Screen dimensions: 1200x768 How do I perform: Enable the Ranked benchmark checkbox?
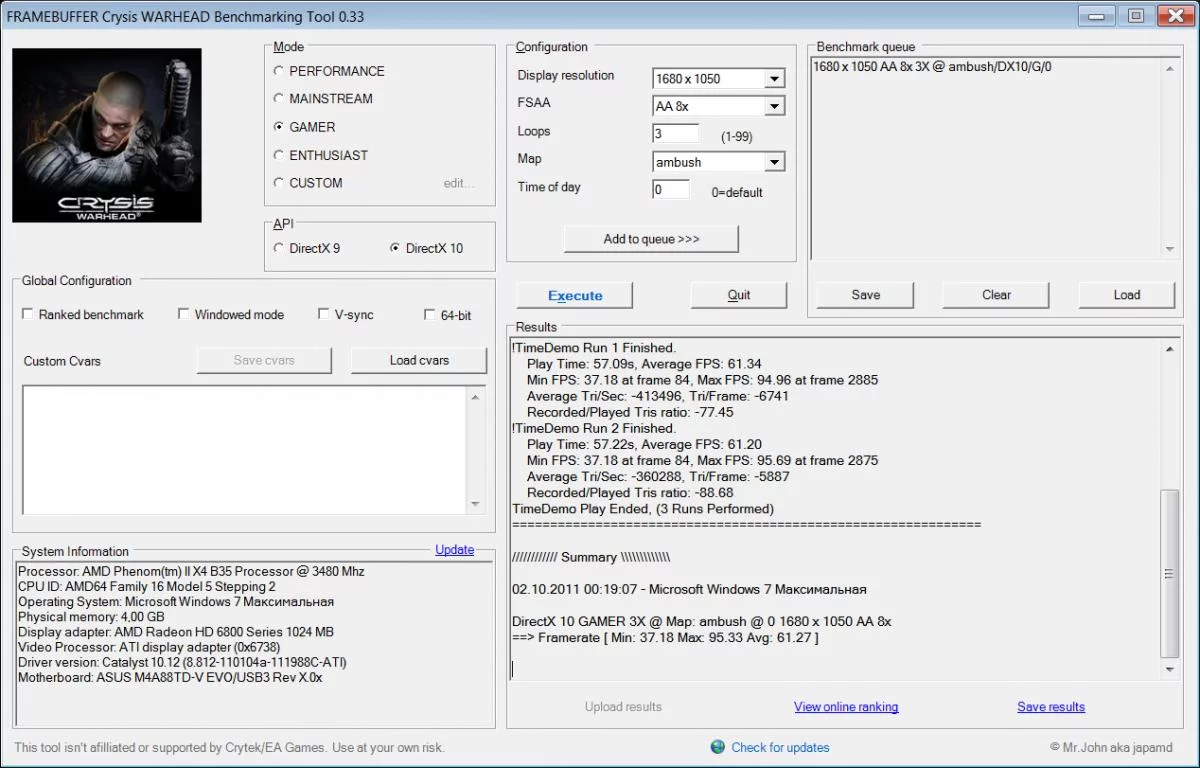tap(28, 314)
